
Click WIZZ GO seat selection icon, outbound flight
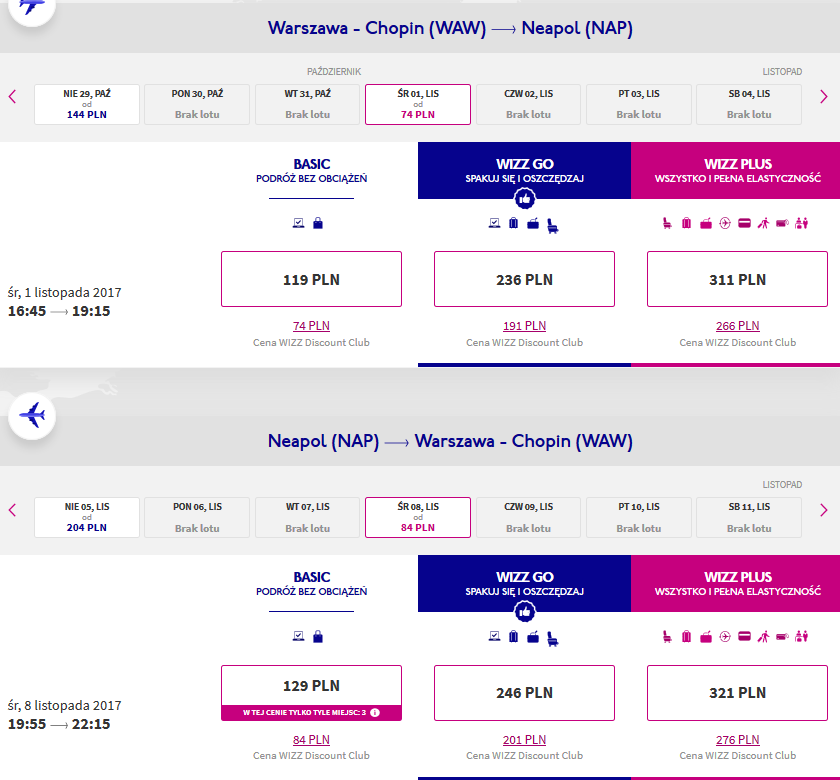(552, 226)
